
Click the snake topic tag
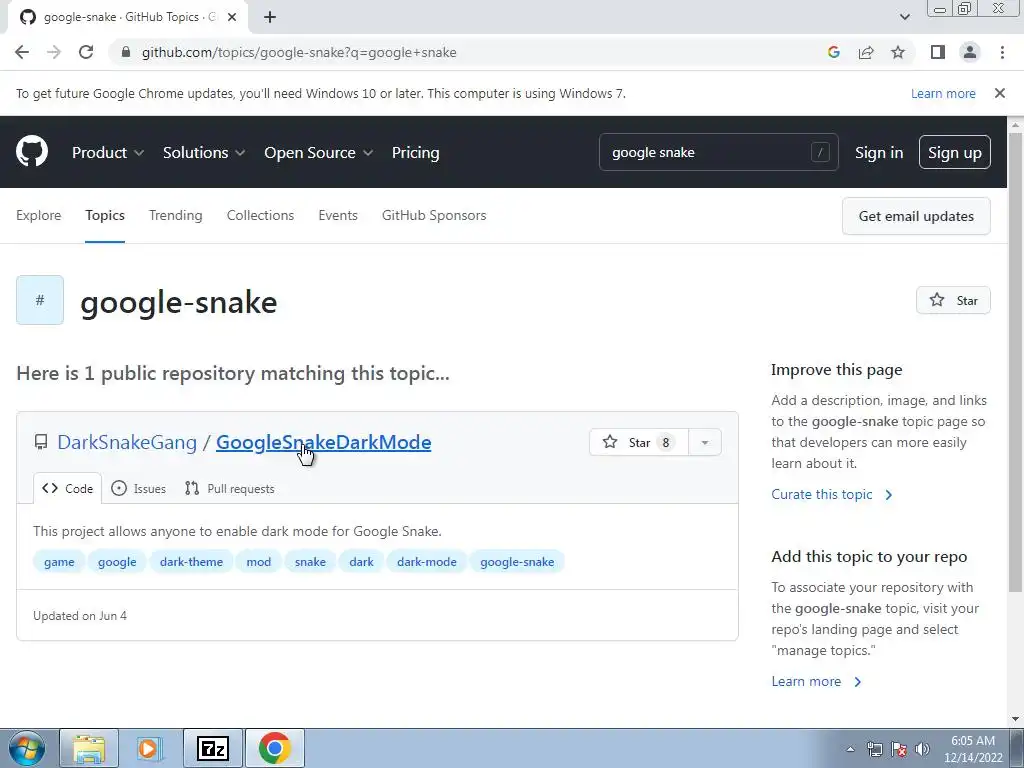coord(310,562)
